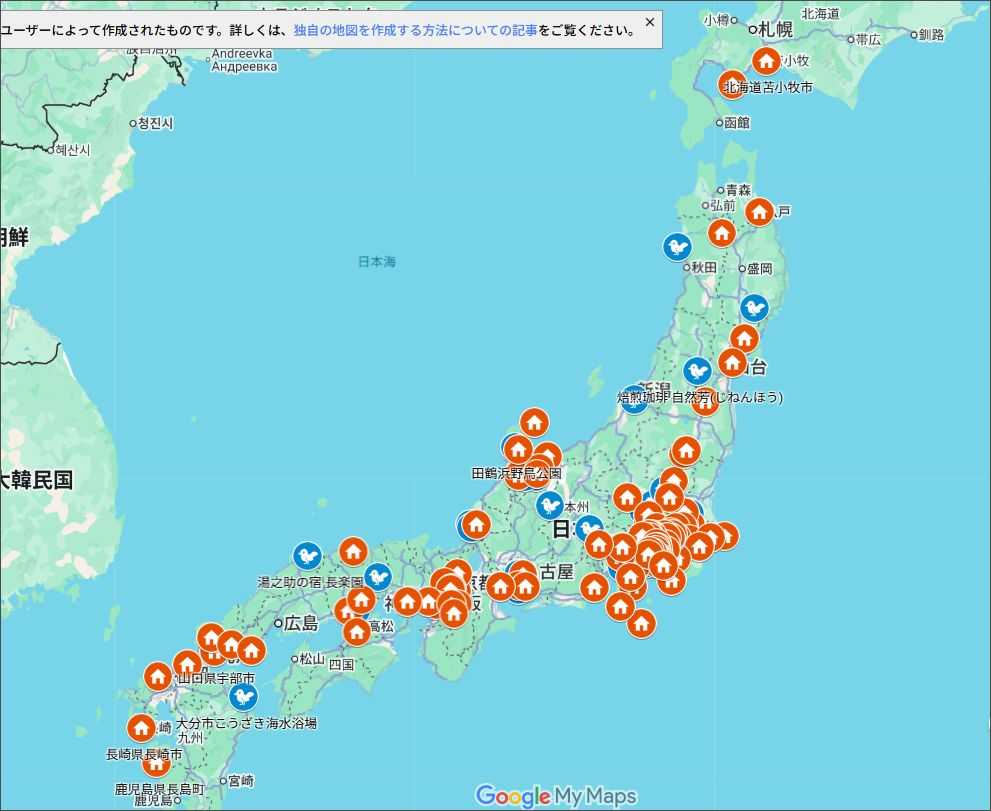Click the house marker west of 山口県宇部市 label
Image resolution: width=991 pixels, height=811 pixels.
(158, 677)
